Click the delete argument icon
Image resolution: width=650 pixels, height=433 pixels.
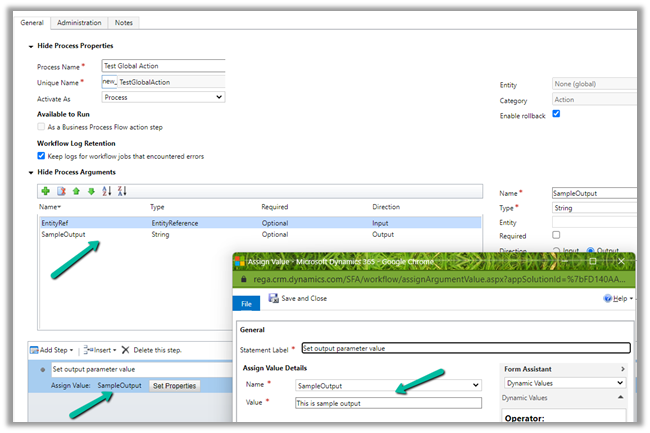(61, 190)
